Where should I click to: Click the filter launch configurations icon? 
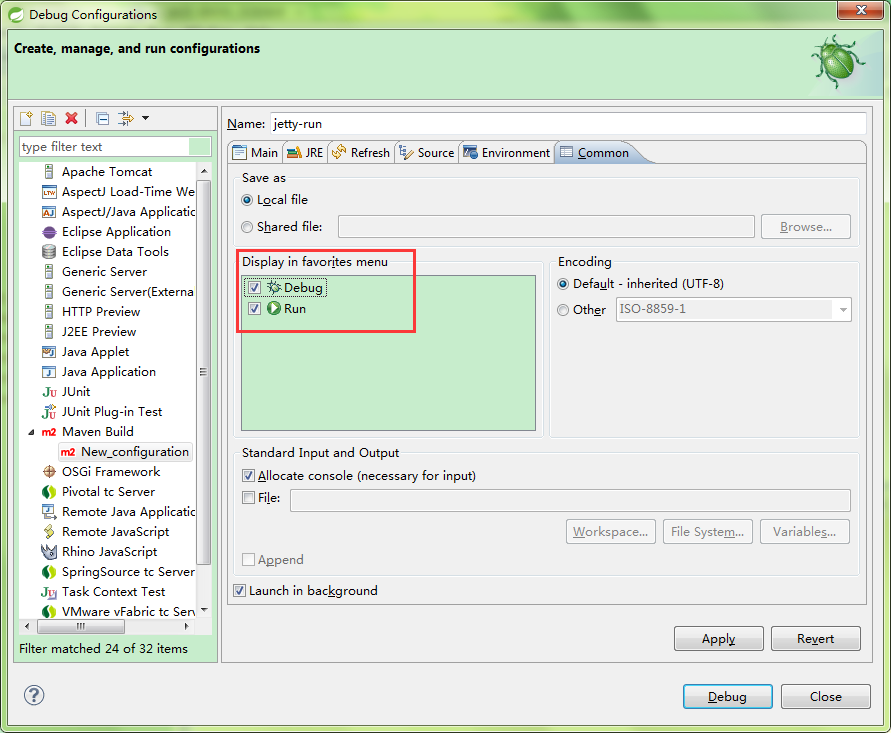point(126,118)
